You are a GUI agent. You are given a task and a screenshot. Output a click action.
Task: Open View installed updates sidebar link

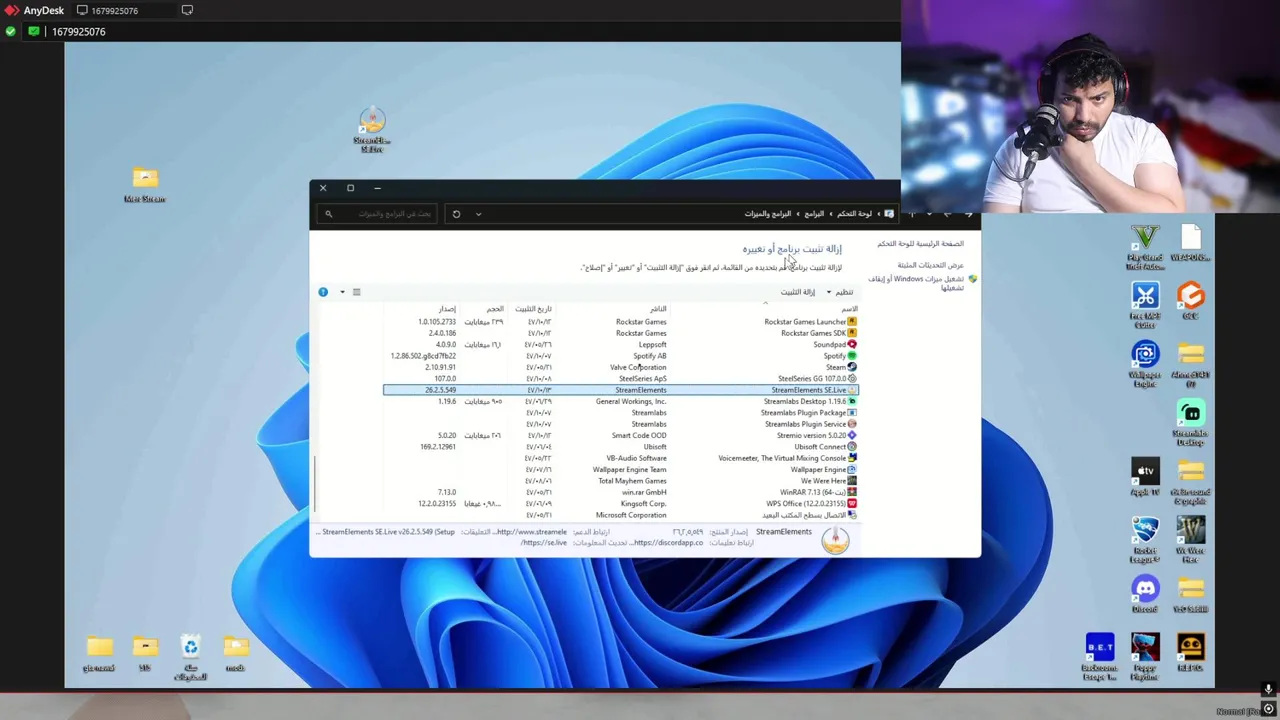[930, 265]
